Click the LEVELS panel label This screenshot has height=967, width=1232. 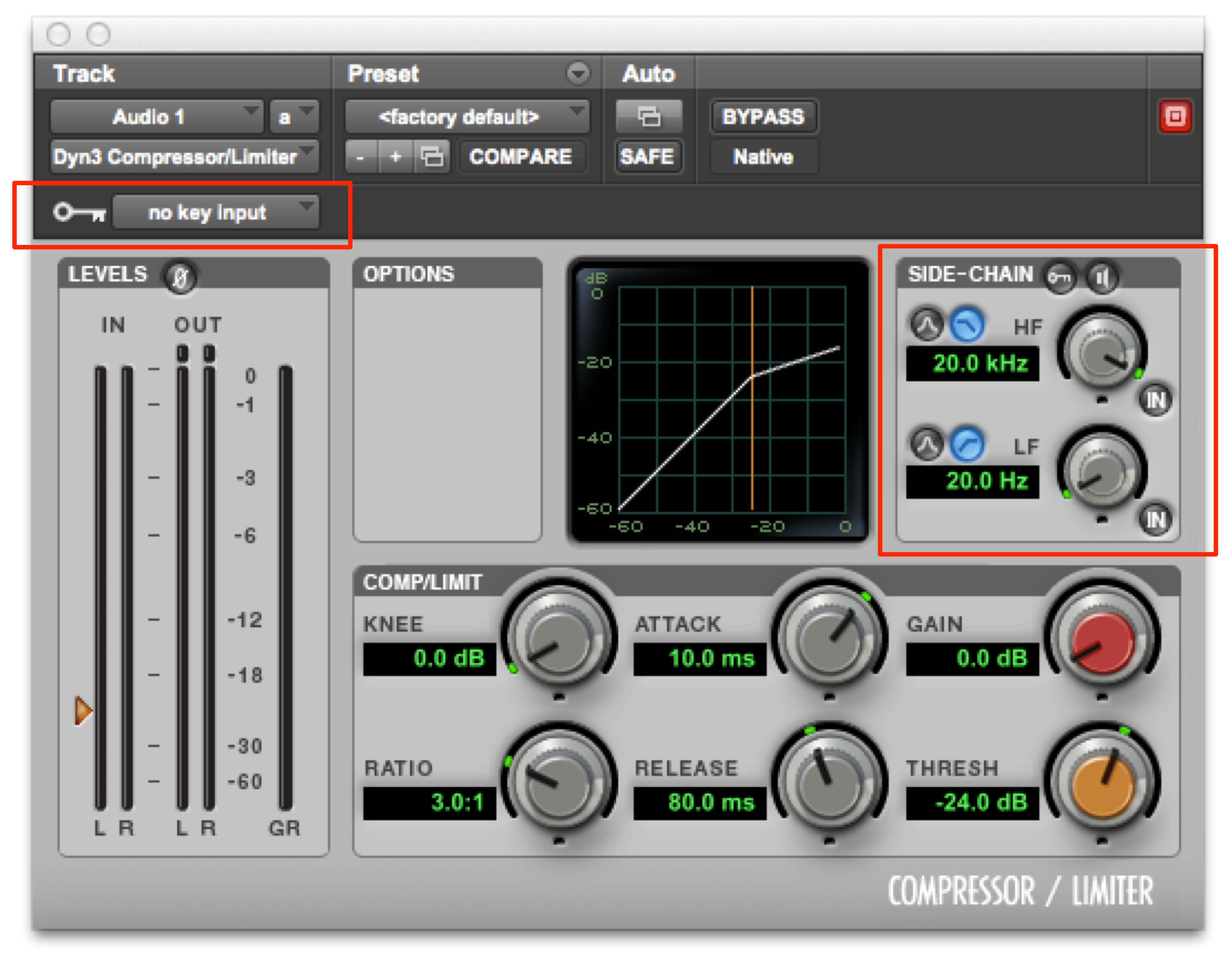point(108,274)
